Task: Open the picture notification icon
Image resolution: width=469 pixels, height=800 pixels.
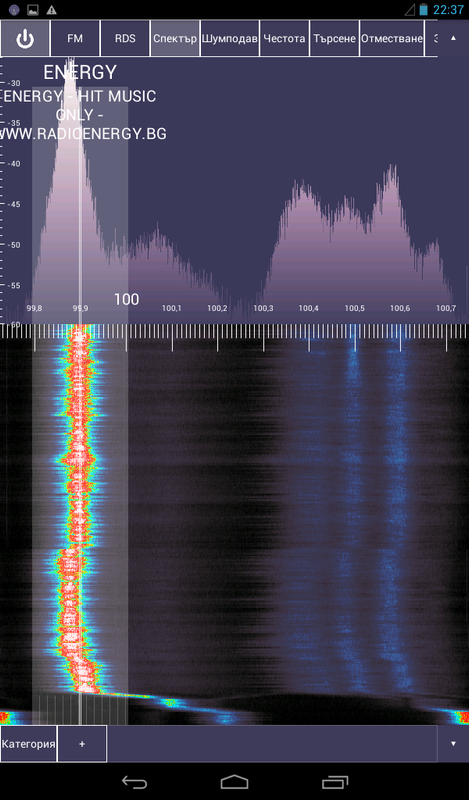Action: point(33,10)
